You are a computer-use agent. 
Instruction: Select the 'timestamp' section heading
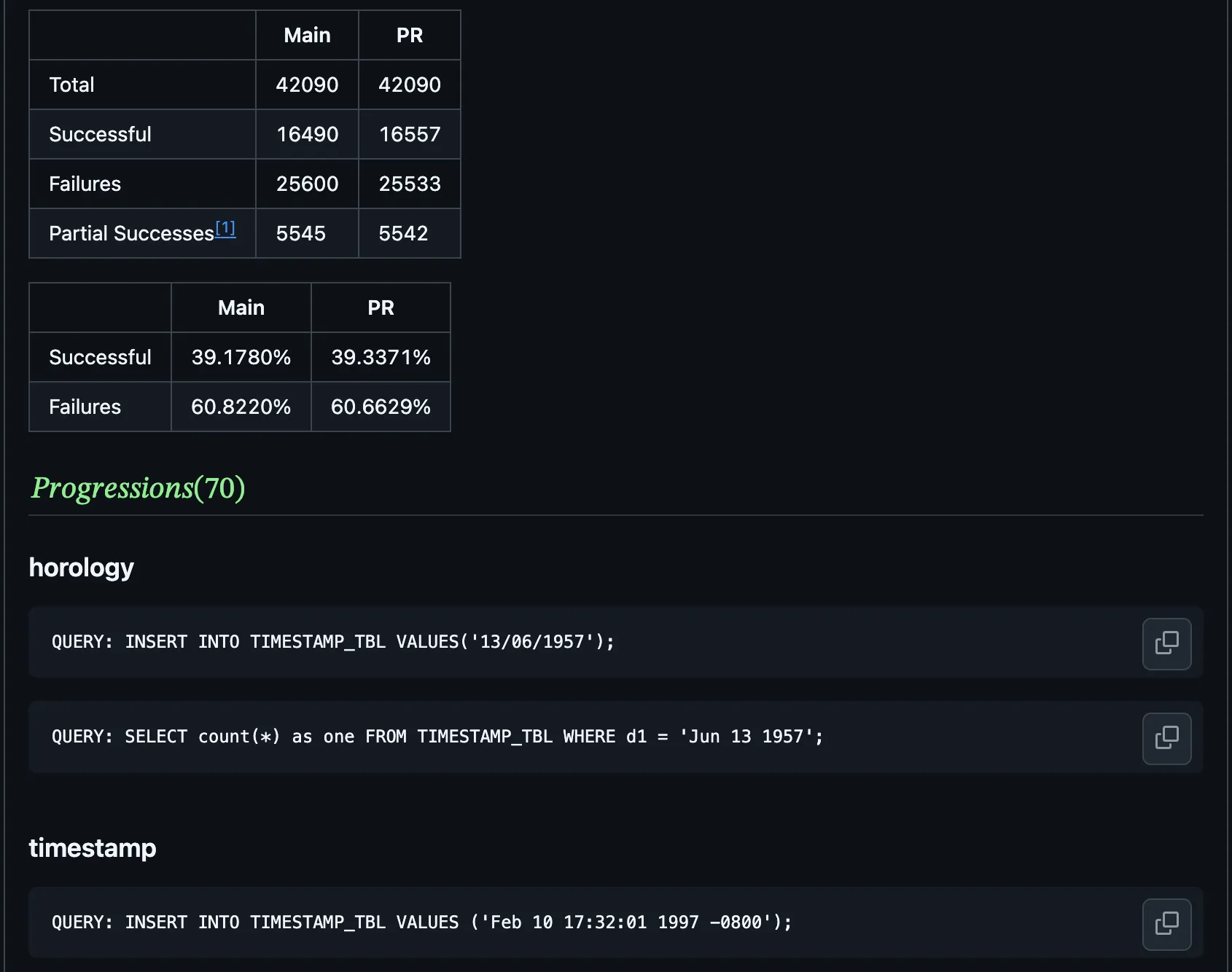pyautogui.click(x=92, y=848)
